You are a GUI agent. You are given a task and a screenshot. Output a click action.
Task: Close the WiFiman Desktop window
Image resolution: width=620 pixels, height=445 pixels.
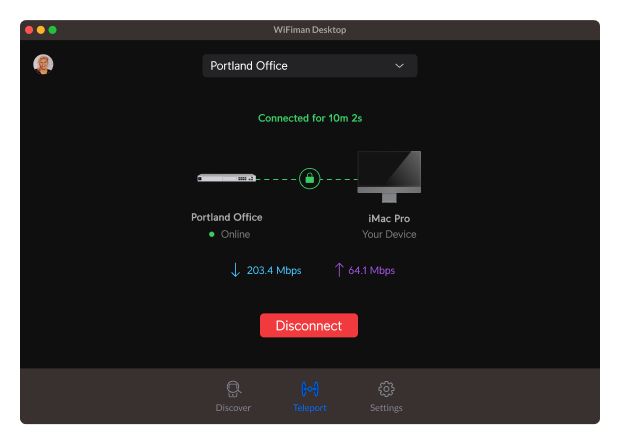pyautogui.click(x=29, y=30)
